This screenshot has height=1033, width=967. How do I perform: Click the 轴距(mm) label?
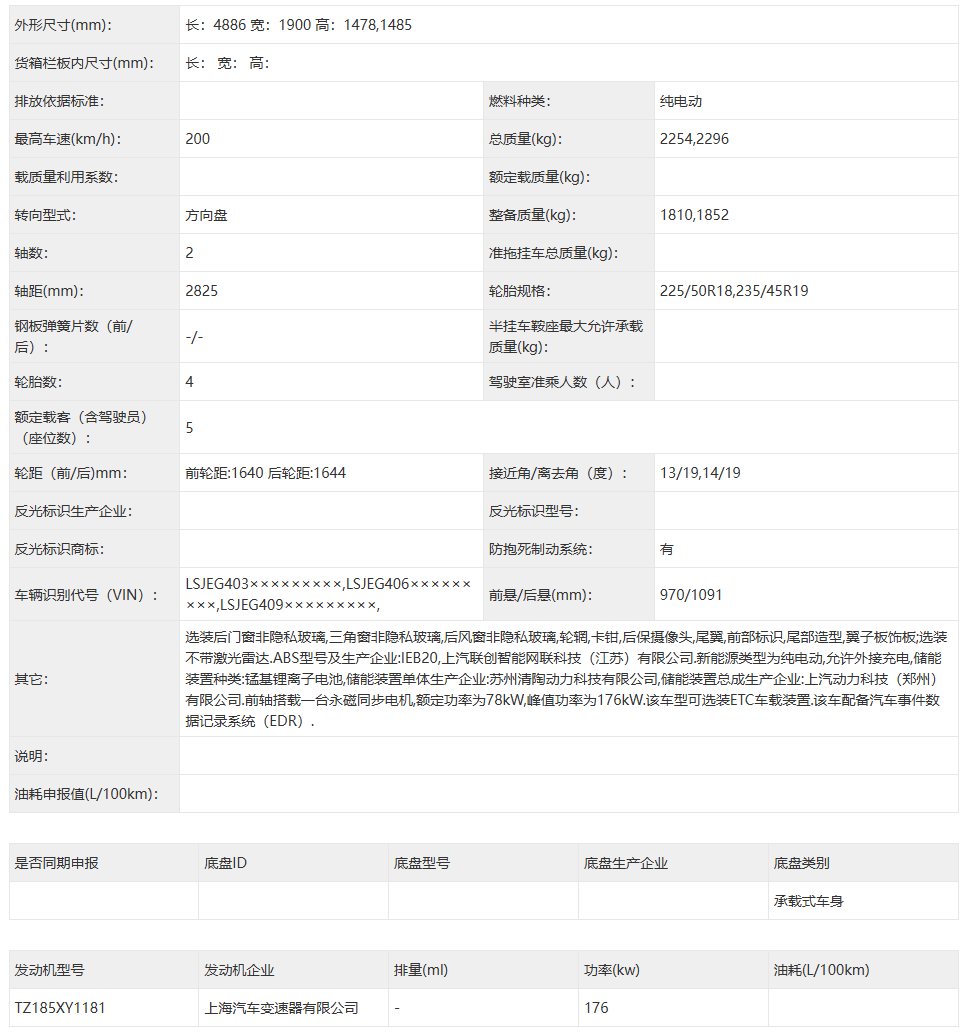[x=49, y=291]
